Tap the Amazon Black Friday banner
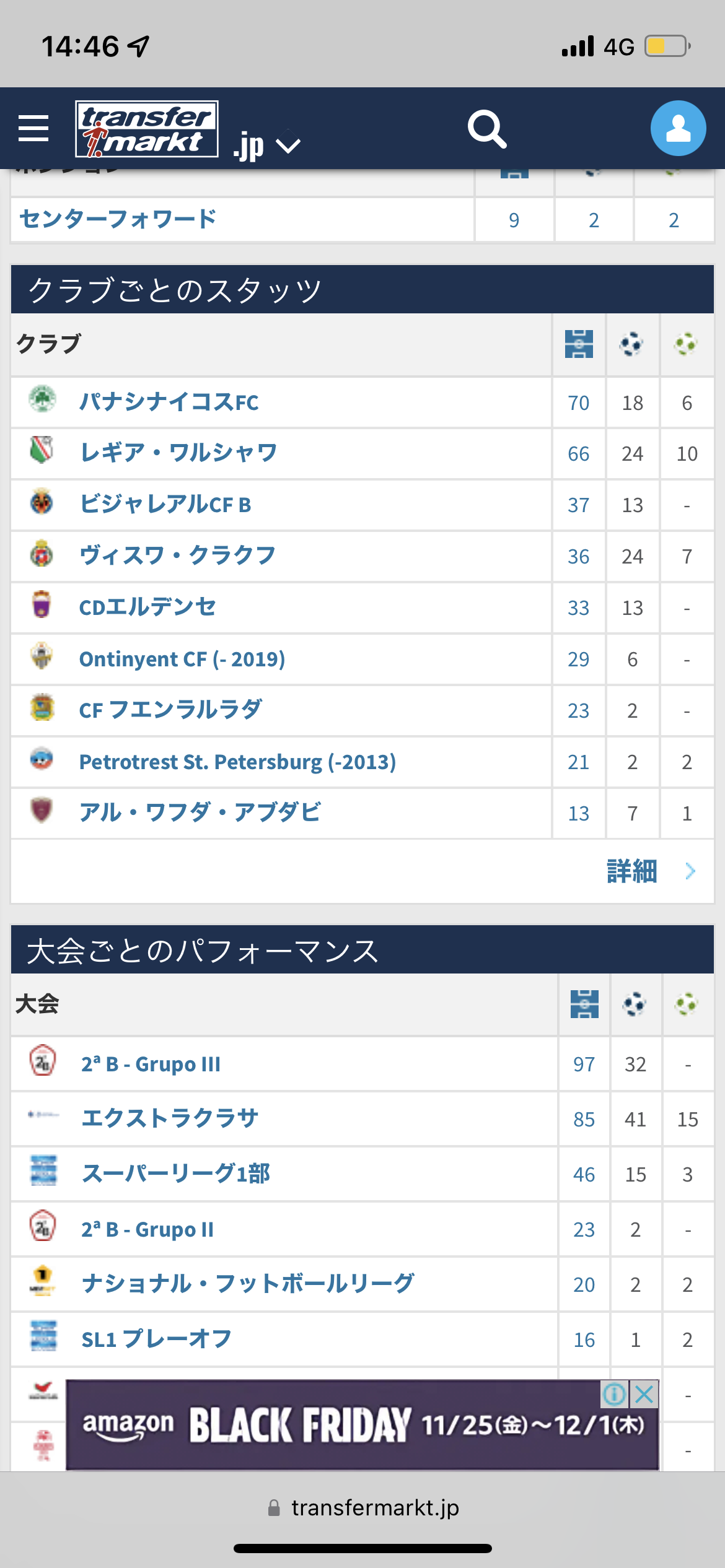Screen dimensions: 725x1568 (x=362, y=1426)
